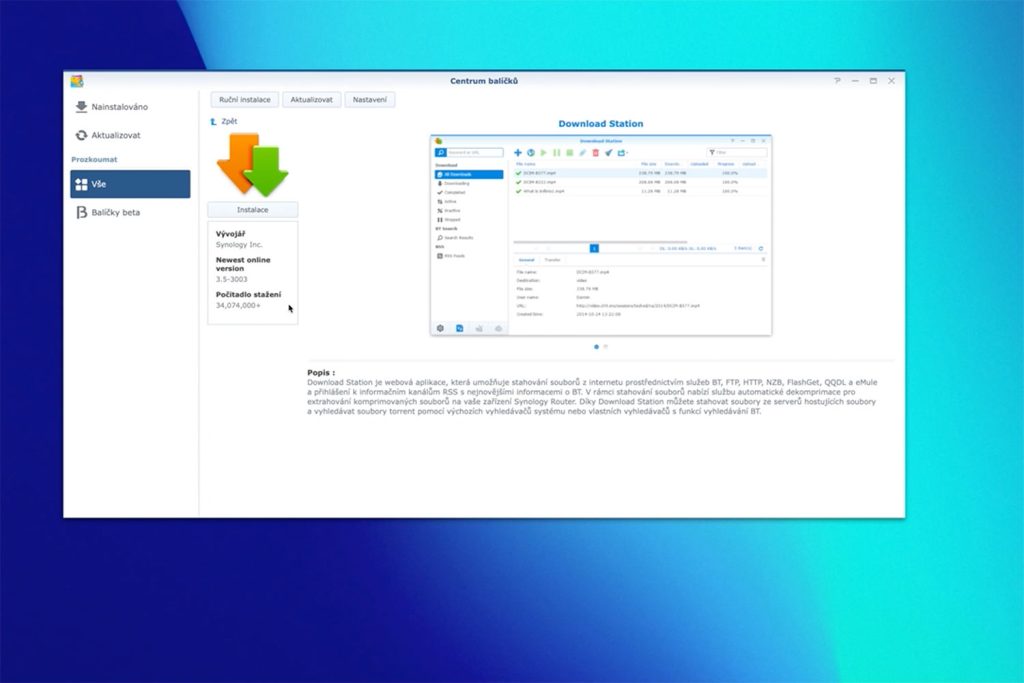Click the version number 3.5-3003
This screenshot has height=683, width=1024.
(x=232, y=279)
